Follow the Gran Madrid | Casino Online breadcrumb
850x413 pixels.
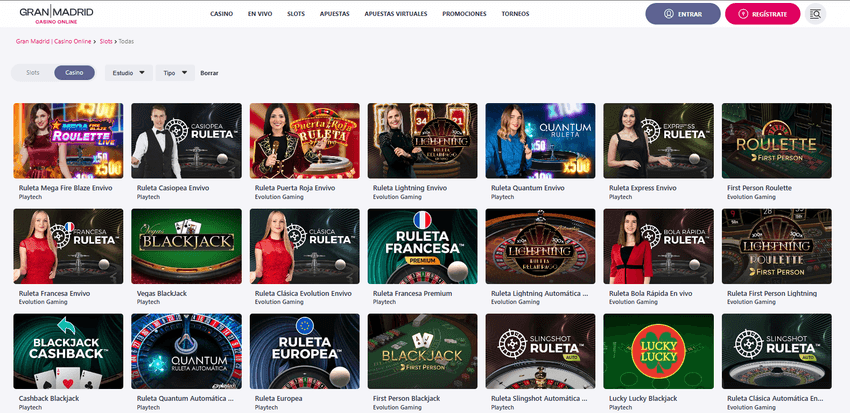pos(54,41)
